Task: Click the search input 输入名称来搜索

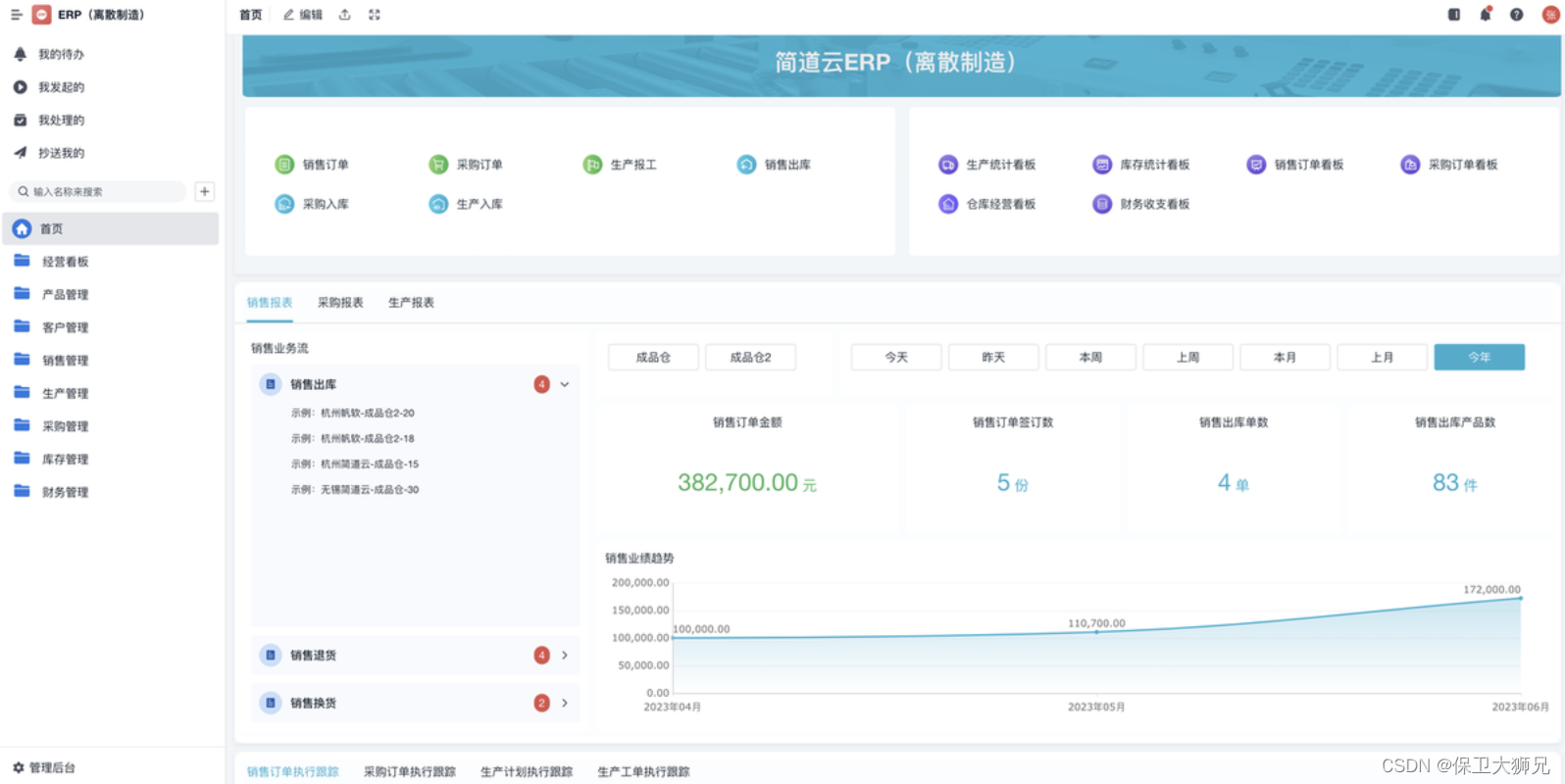Action: click(97, 192)
